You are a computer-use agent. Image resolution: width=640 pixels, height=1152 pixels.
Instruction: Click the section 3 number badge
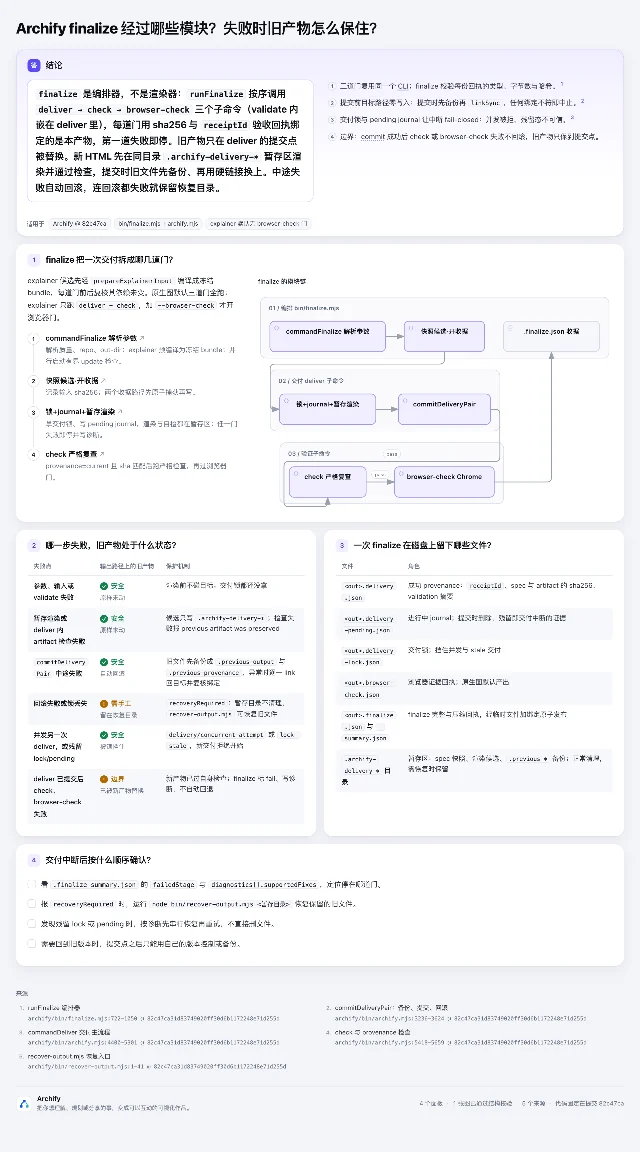click(341, 545)
